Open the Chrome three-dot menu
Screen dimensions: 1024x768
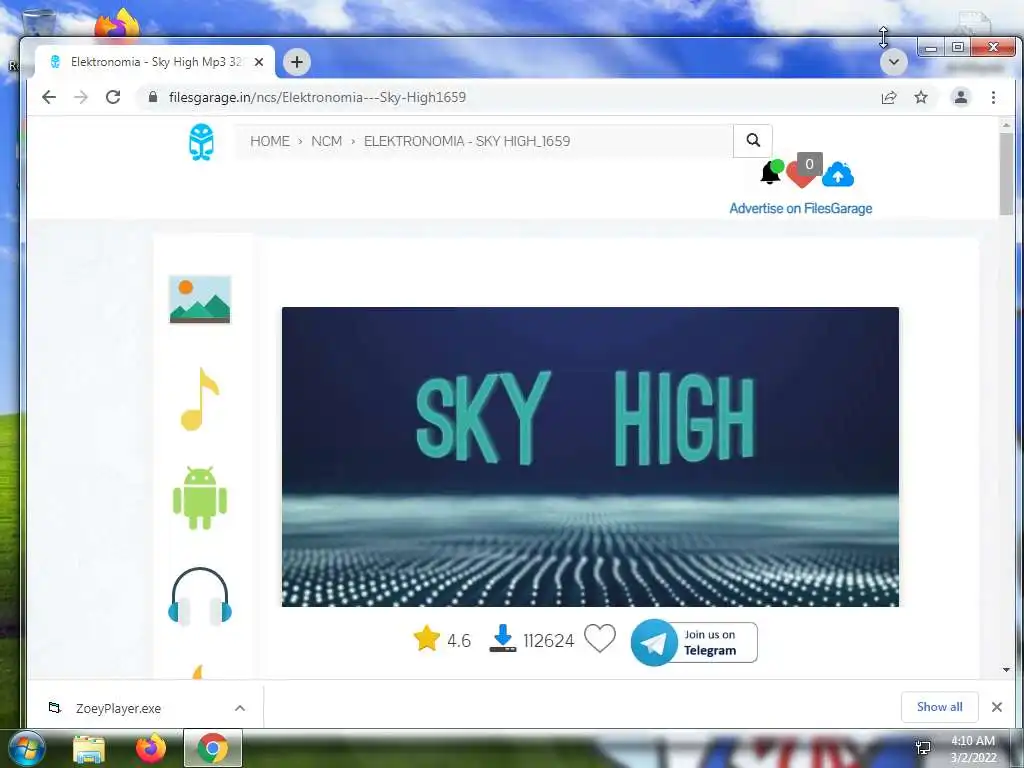pyautogui.click(x=993, y=97)
